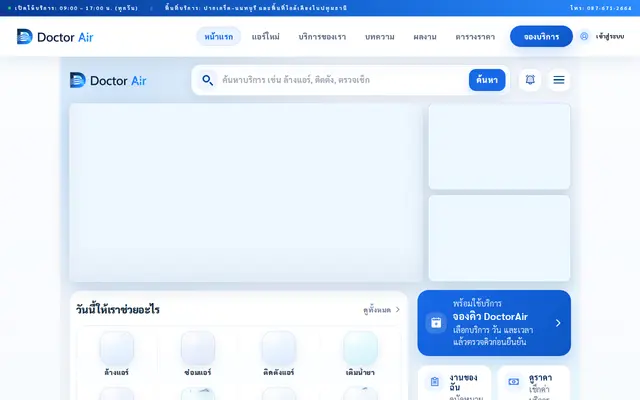The height and width of the screenshot is (400, 640).
Task: Click the phone number 087-671-2664 in the top bar
Action: (609, 8)
